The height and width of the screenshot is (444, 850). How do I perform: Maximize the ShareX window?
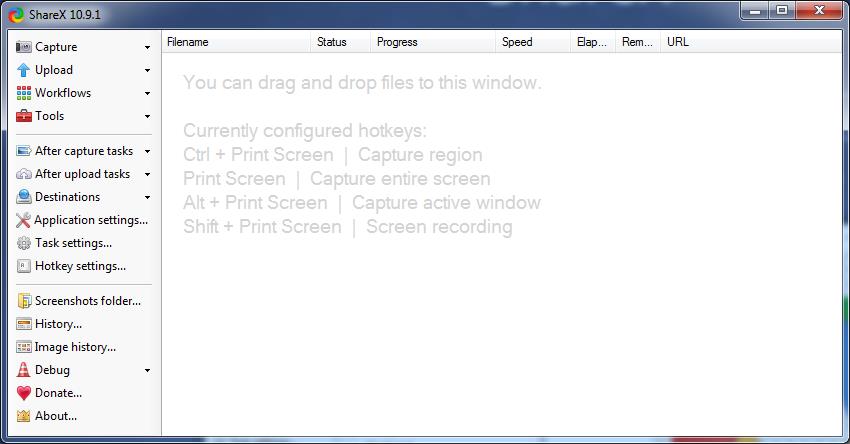tap(782, 10)
